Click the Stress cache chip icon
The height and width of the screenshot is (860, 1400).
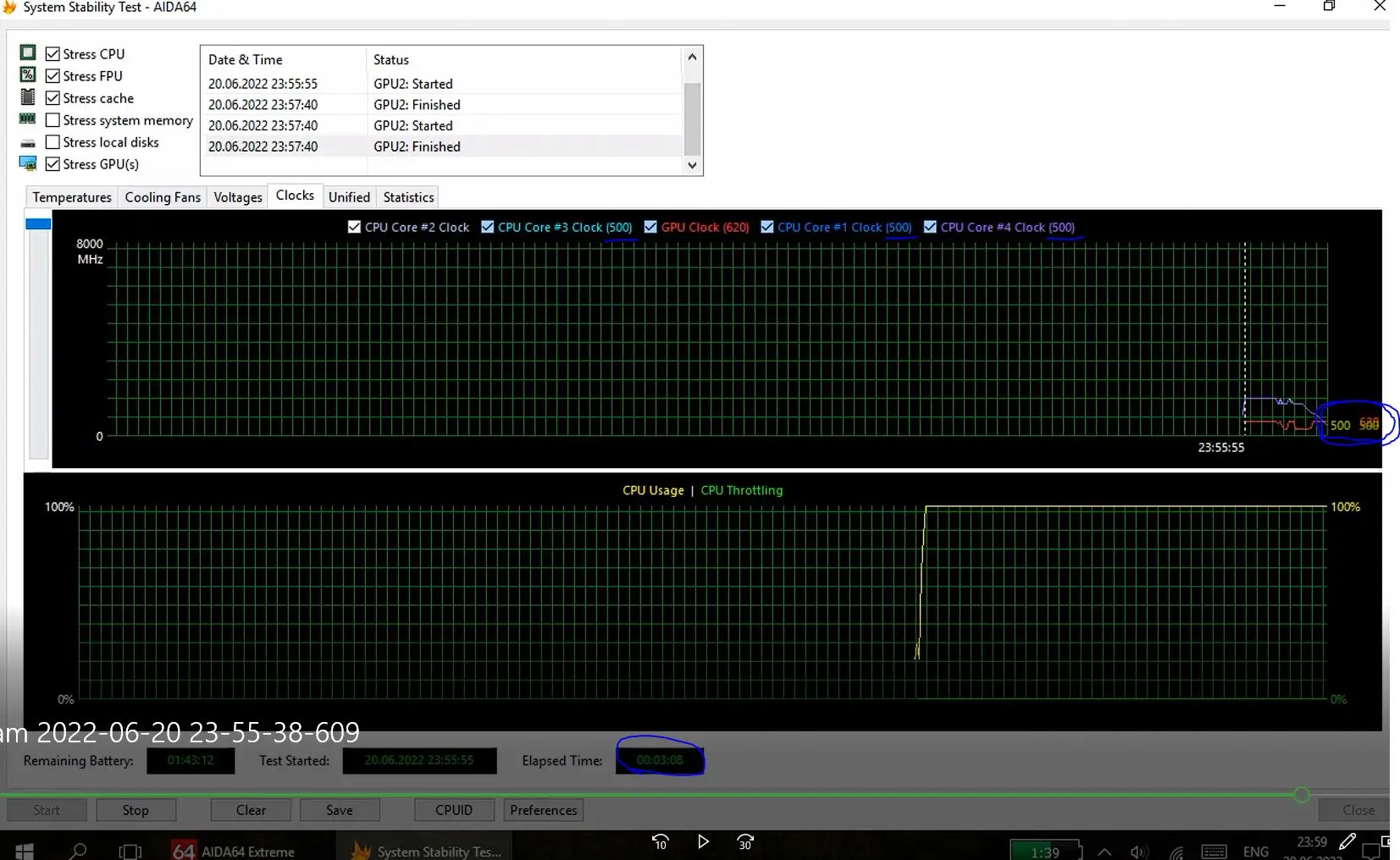(28, 96)
